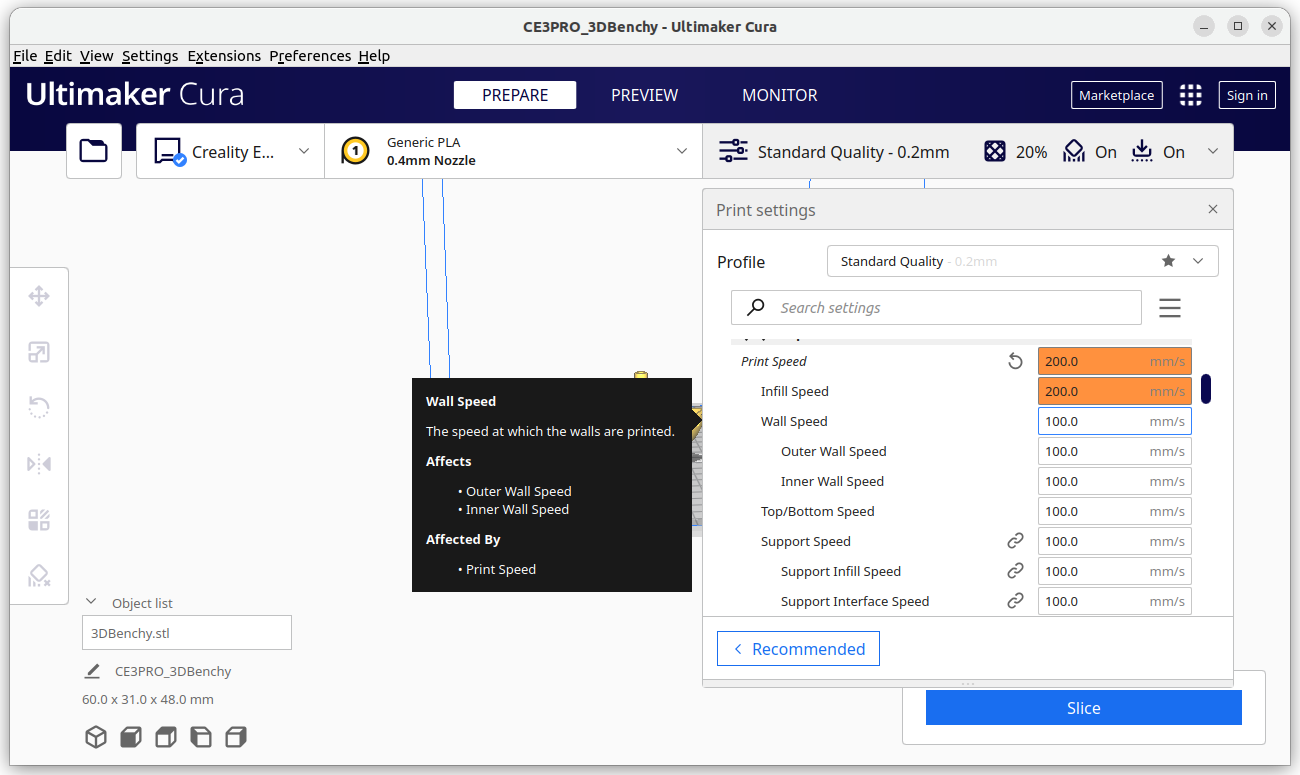This screenshot has width=1300, height=775.
Task: Select the Support Blocker tool
Action: pyautogui.click(x=39, y=576)
